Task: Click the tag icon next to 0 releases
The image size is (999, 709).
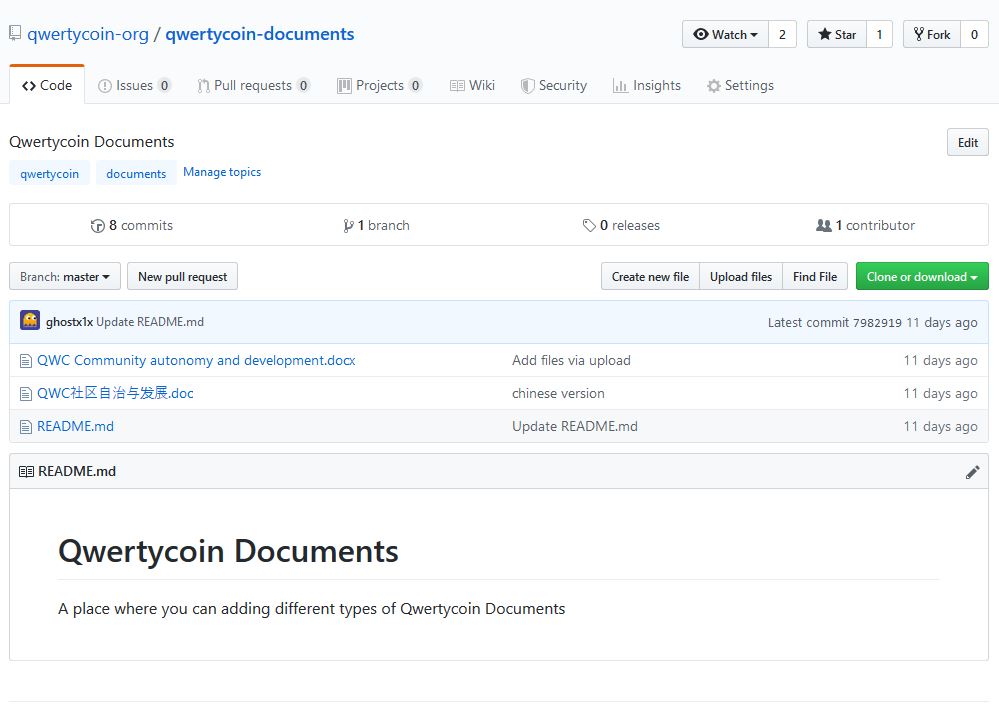Action: click(589, 226)
